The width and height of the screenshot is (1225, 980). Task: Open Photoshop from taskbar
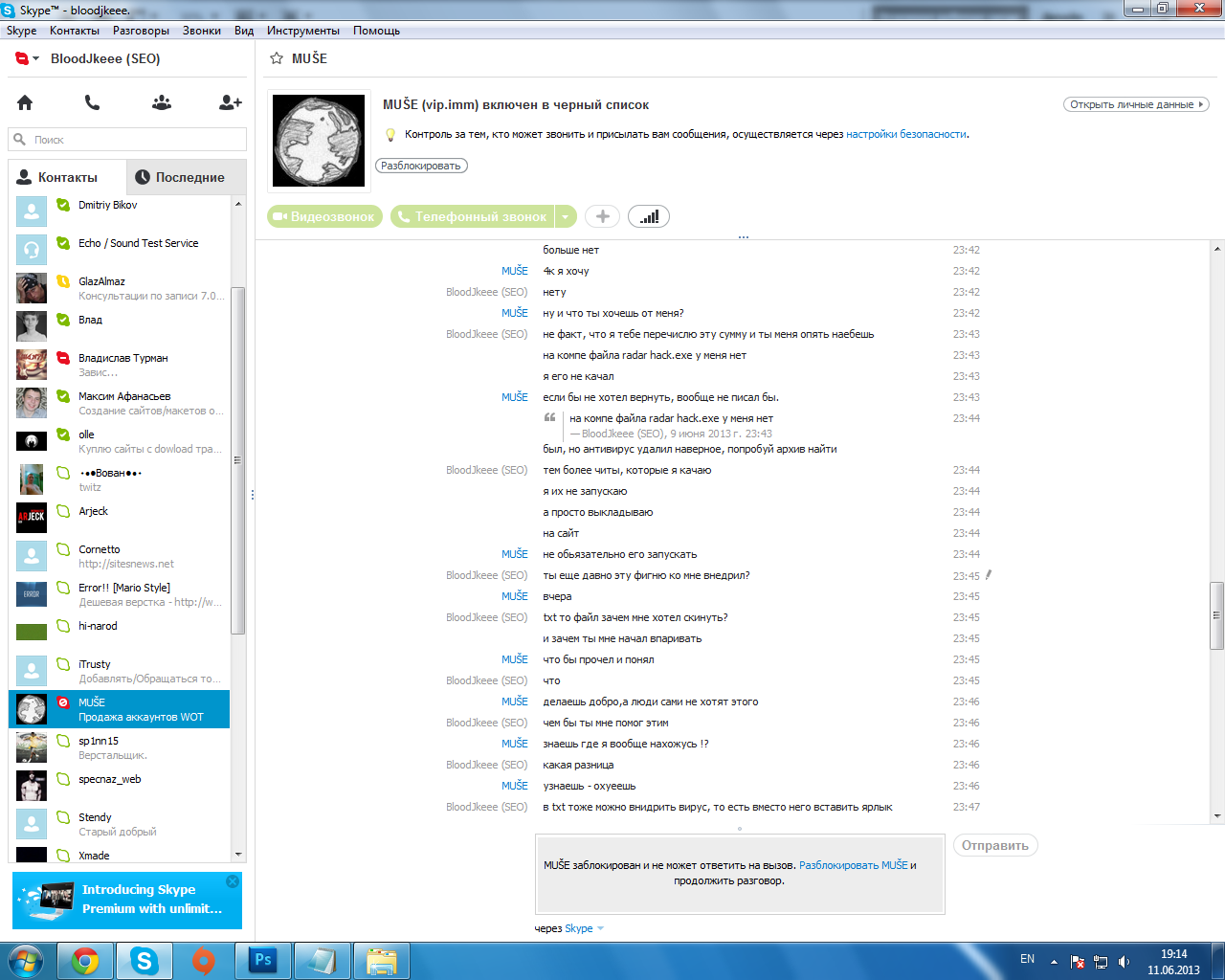point(263,961)
